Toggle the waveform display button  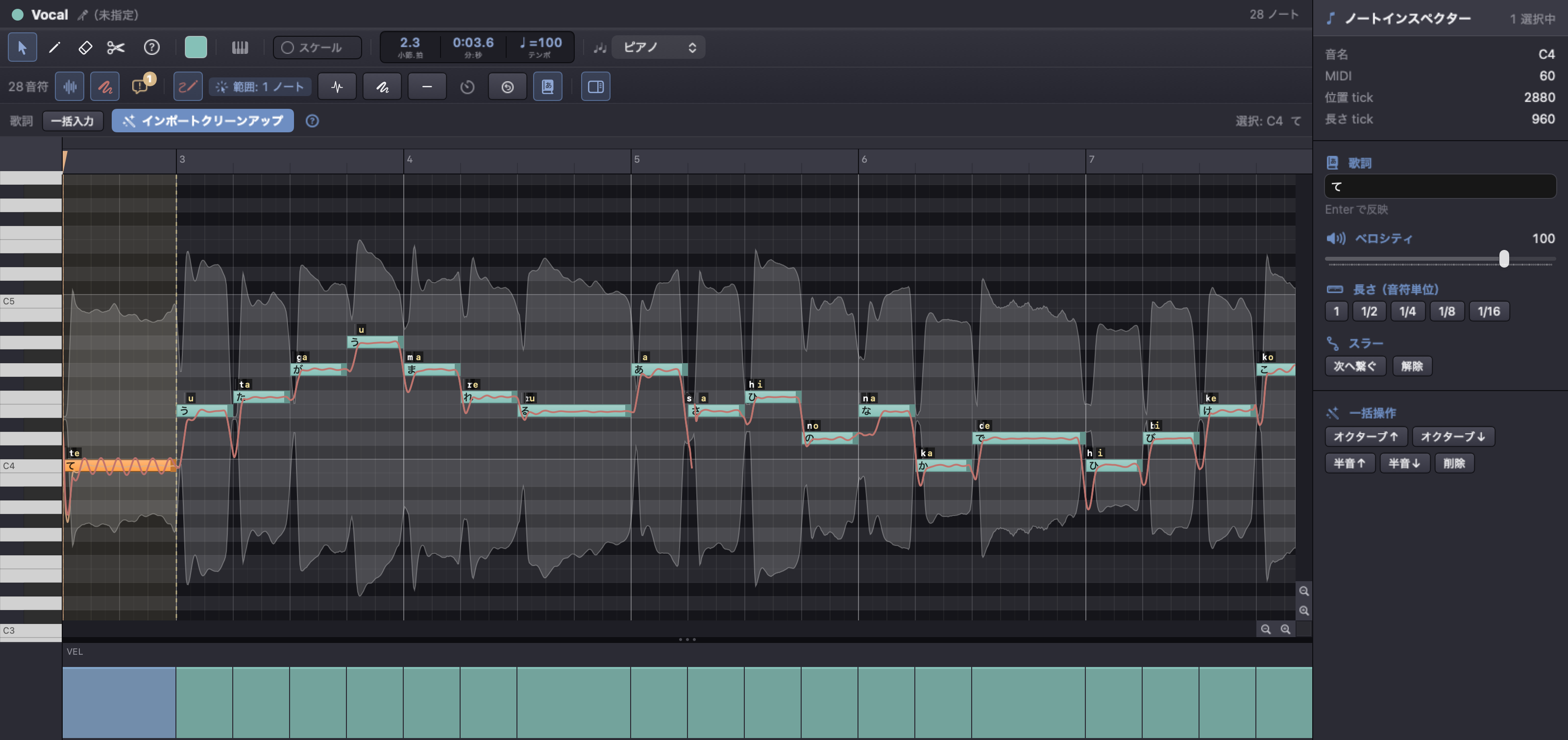point(70,86)
